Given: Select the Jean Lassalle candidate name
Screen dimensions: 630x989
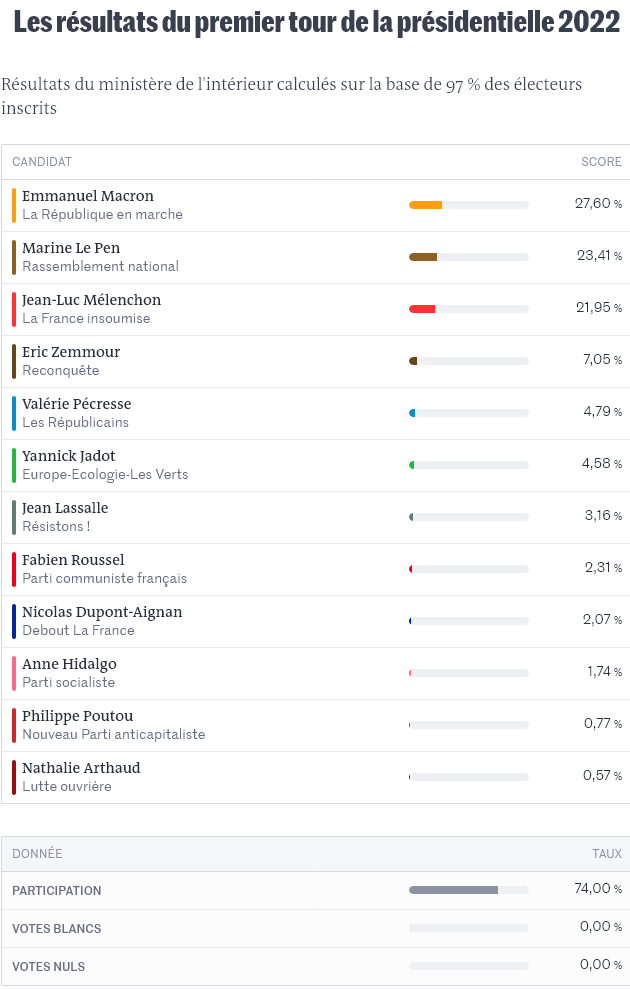Looking at the screenshot, I should tap(65, 508).
